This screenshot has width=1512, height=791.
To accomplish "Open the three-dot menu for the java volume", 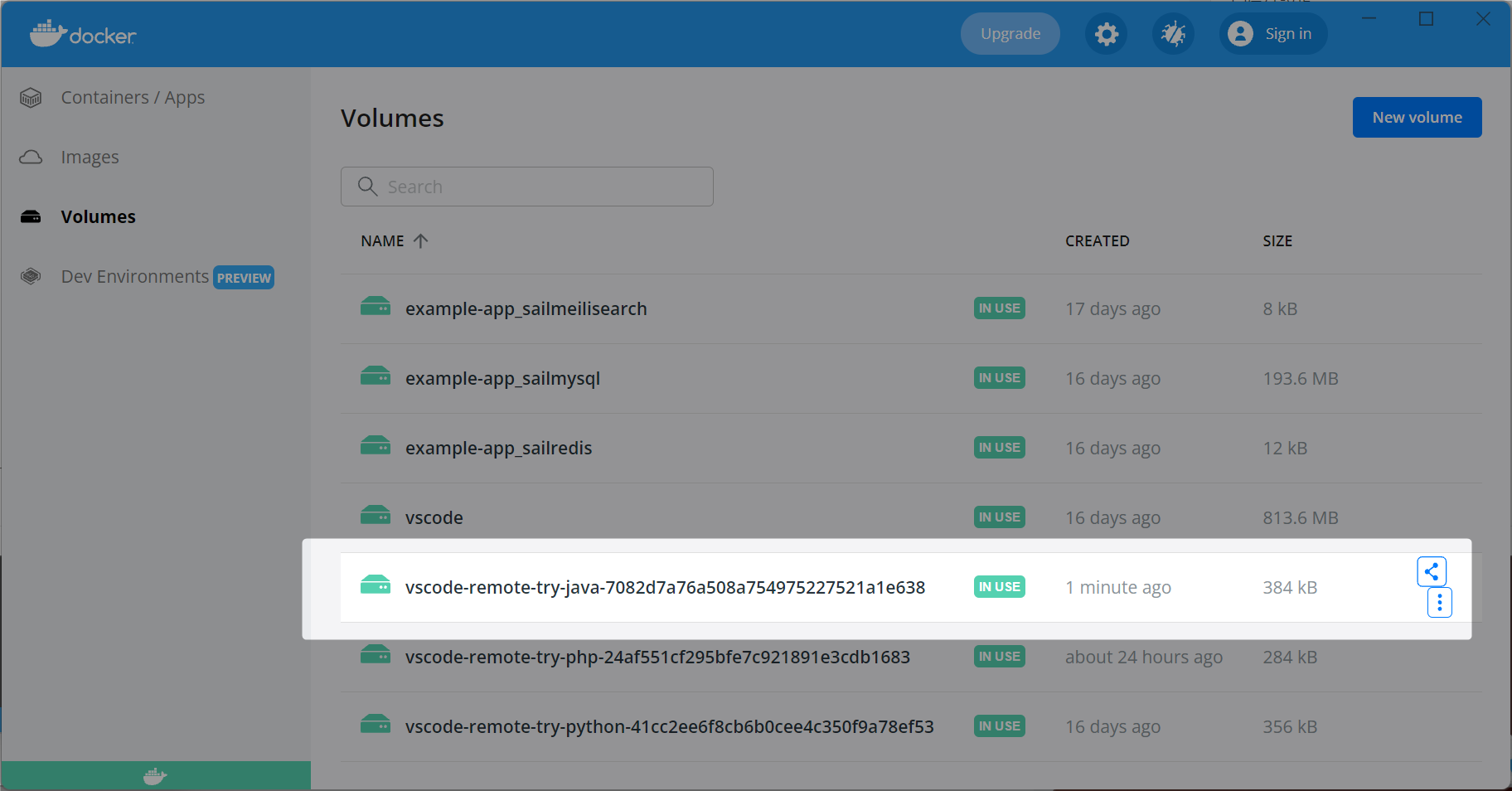I will [1440, 603].
